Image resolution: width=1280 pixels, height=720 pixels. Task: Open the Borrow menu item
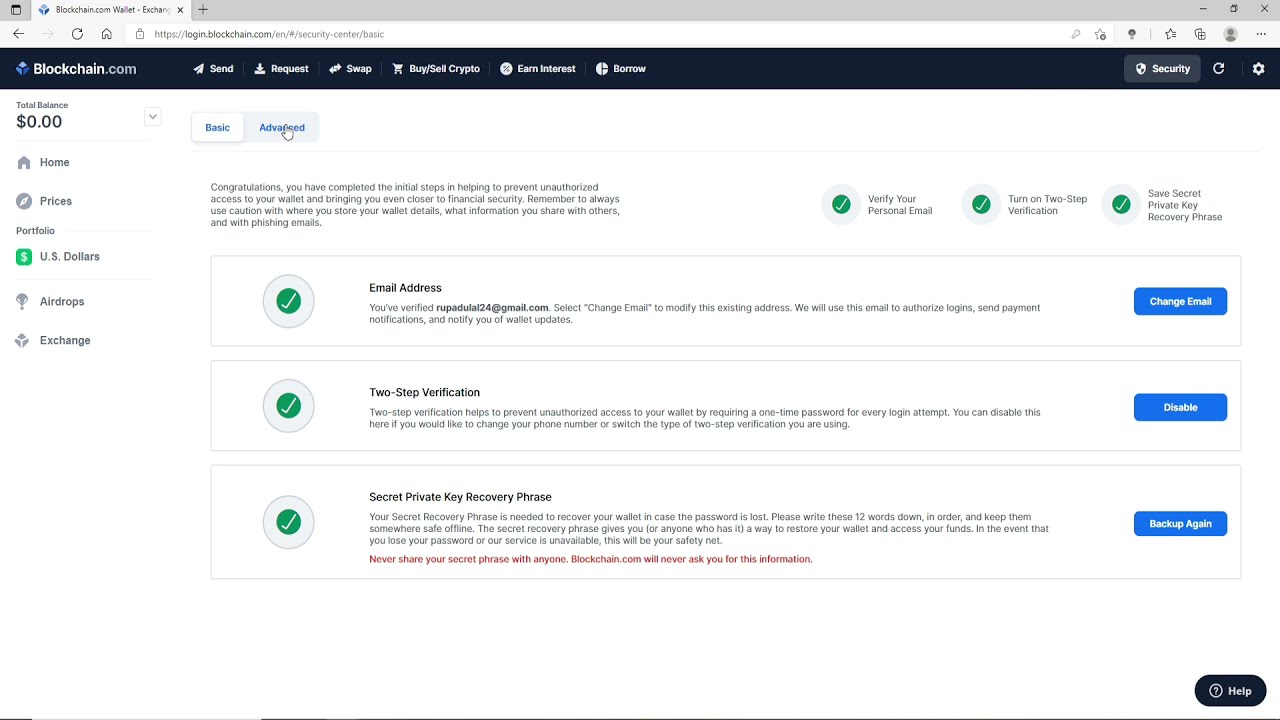click(621, 69)
